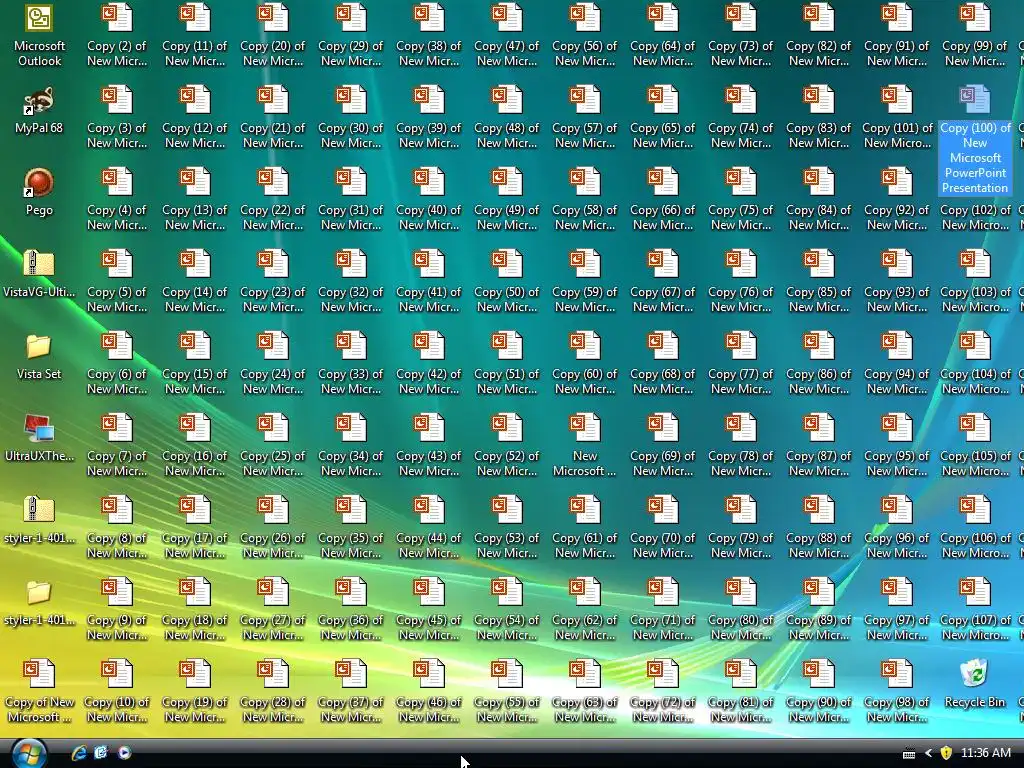Select the Copy (61) presentation file
1024x768 pixels.
[585, 528]
